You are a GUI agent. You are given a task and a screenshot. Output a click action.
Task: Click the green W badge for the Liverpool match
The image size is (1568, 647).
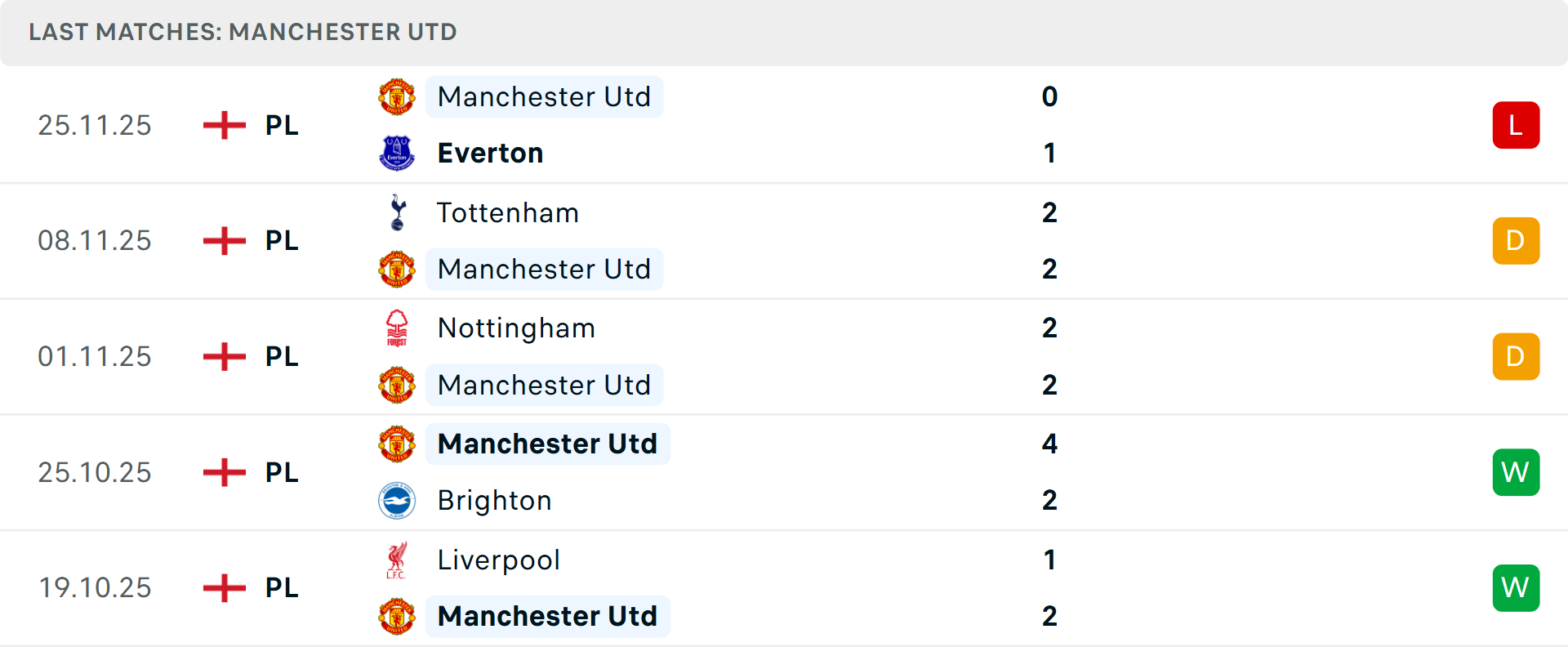[x=1516, y=587]
